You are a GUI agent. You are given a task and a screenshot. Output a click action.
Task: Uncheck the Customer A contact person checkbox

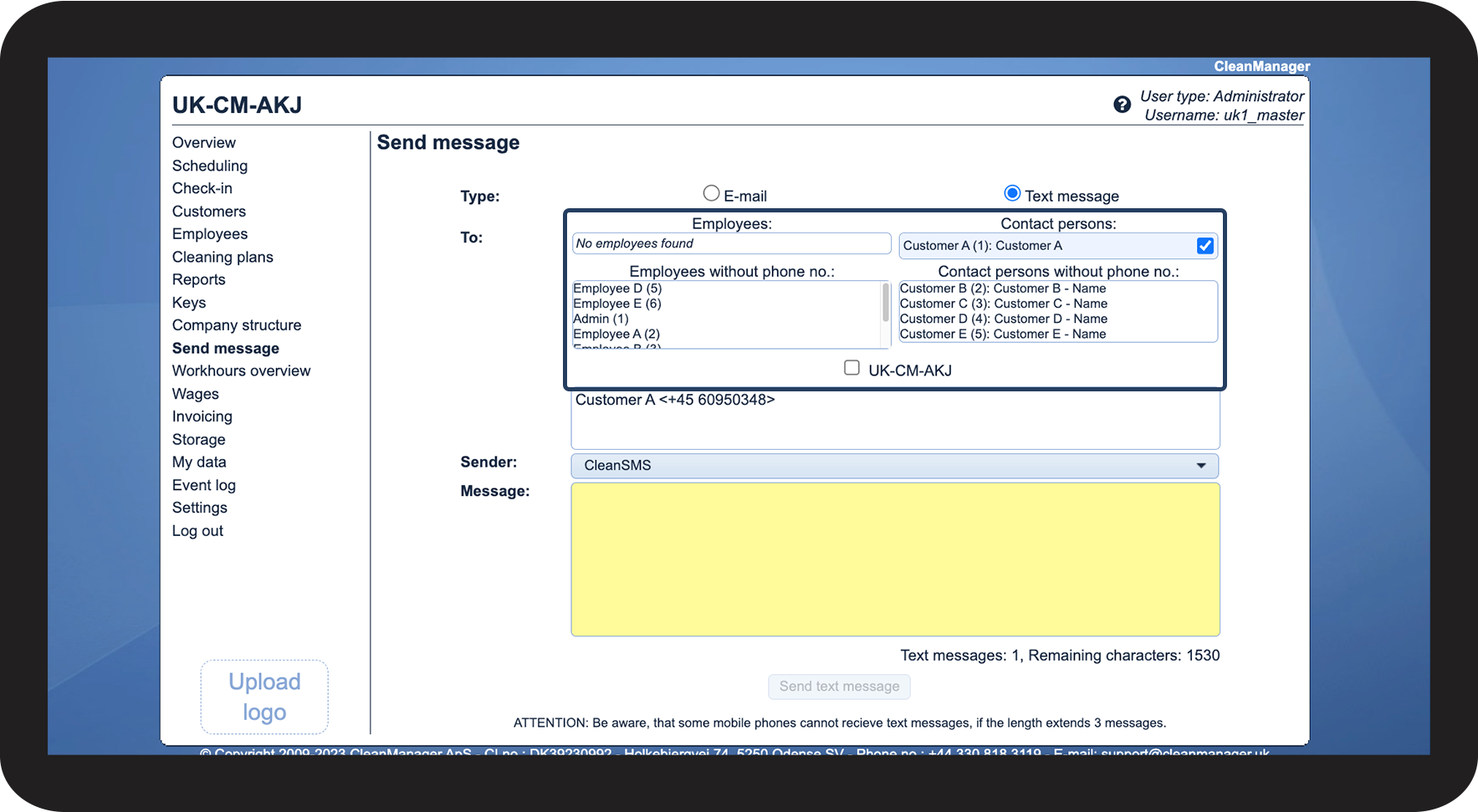pyautogui.click(x=1204, y=246)
